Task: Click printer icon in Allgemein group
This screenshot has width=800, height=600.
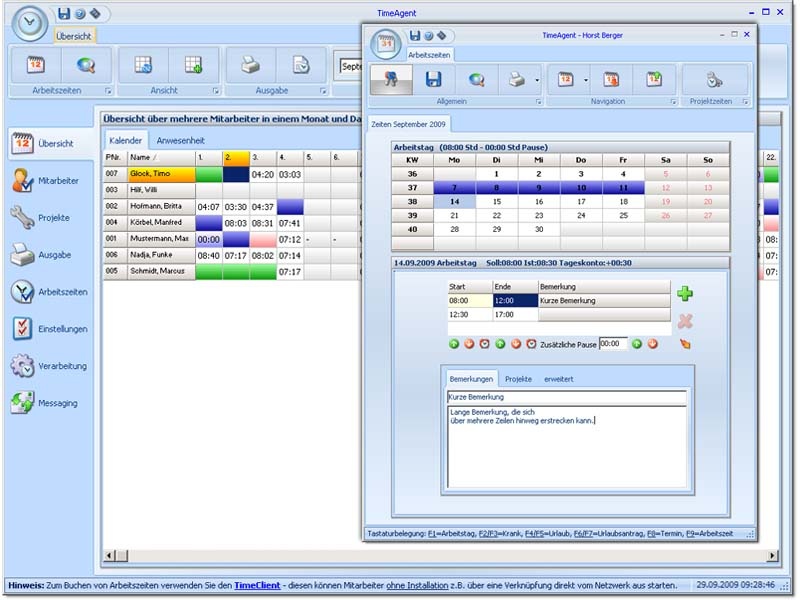Action: 516,80
